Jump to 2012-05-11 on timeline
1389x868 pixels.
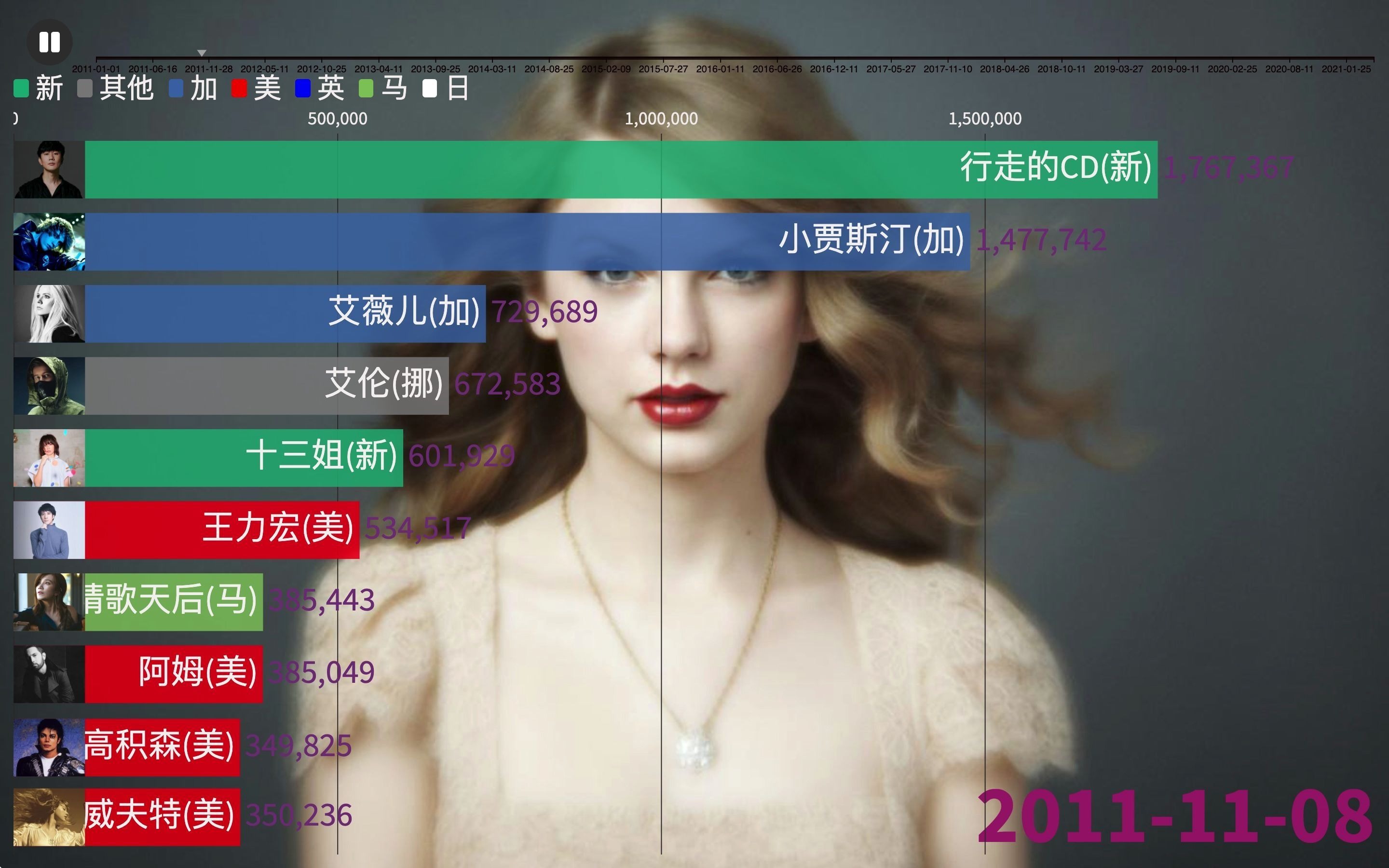coord(265,69)
